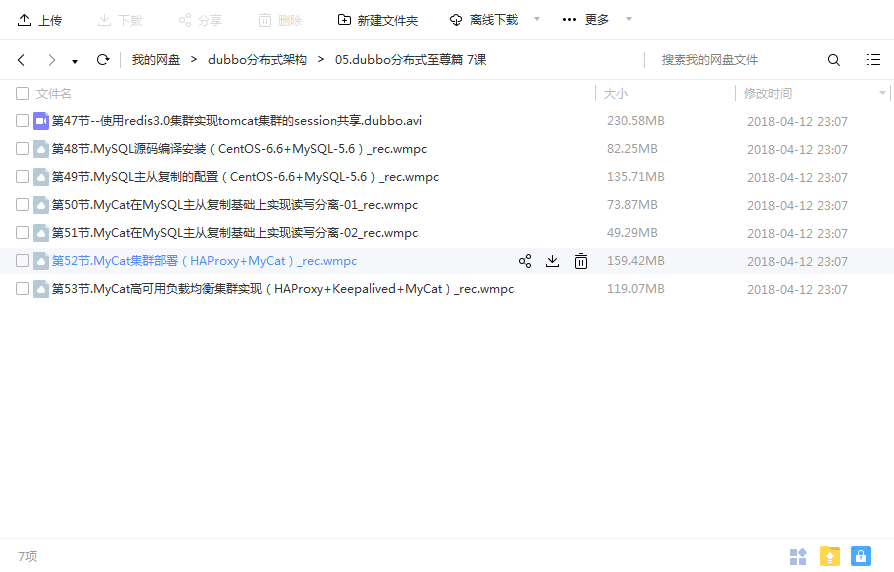Check the box for 第51节 MyCat file
894x572 pixels.
pos(22,233)
